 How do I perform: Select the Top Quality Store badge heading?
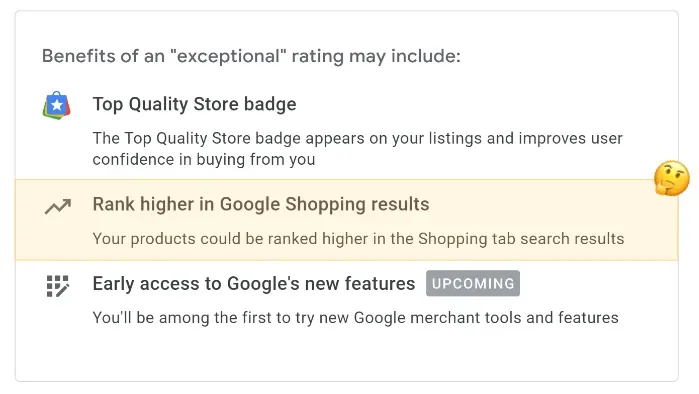[x=194, y=104]
